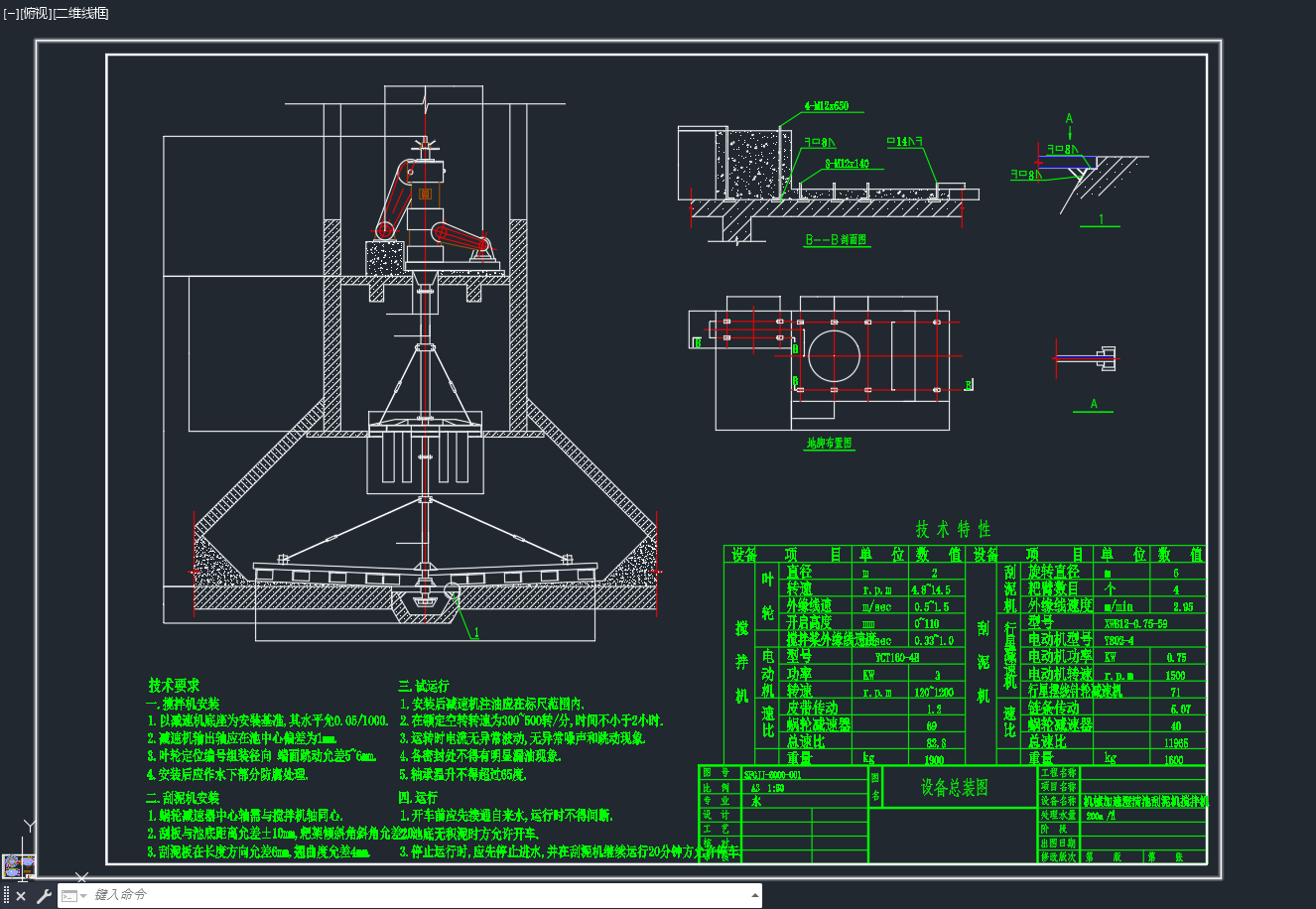Select the 二.刮泥机安装 heading
The height and width of the screenshot is (909, 1316).
pyautogui.click(x=183, y=798)
